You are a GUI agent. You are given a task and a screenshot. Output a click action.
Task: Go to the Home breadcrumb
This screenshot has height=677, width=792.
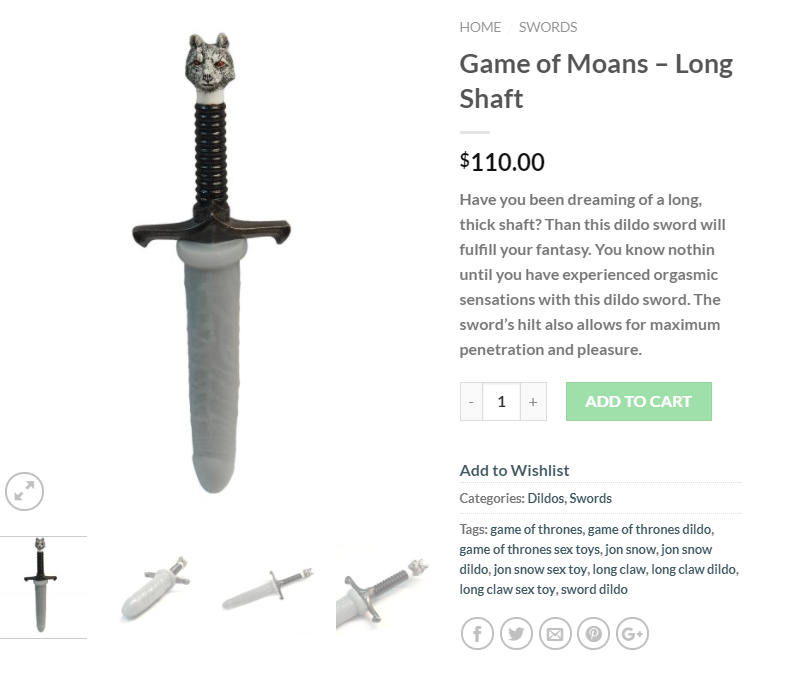480,27
